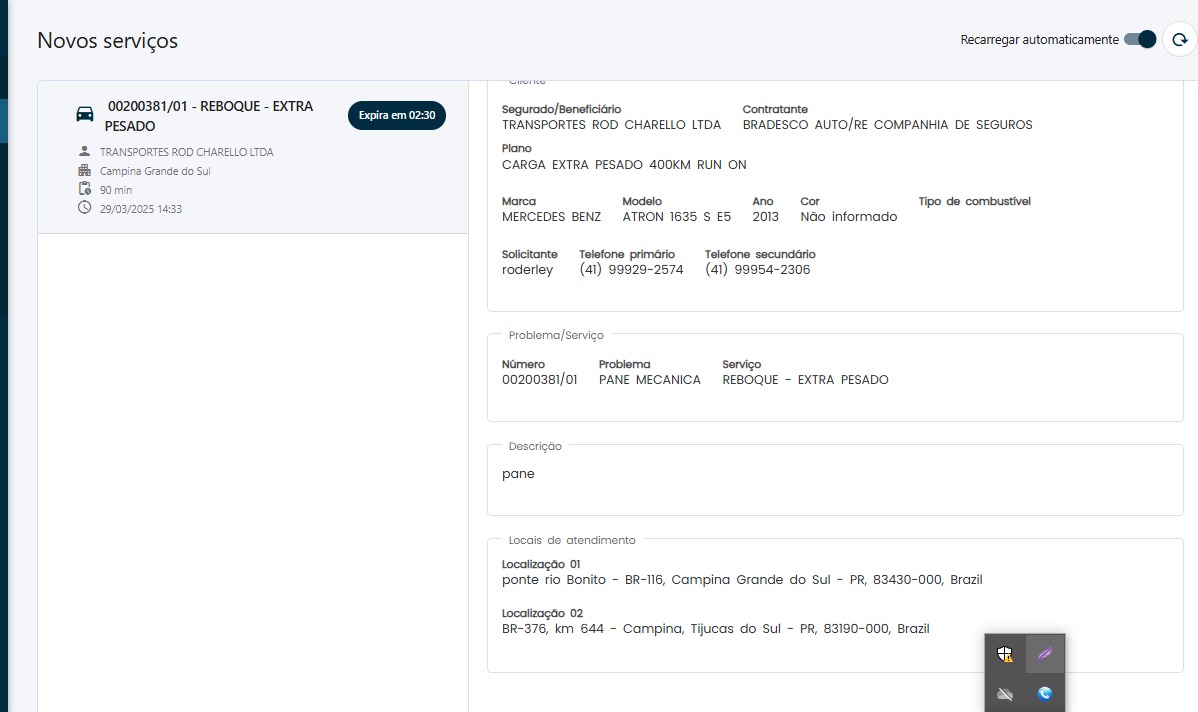Click the Localização 01 label

[541, 565]
